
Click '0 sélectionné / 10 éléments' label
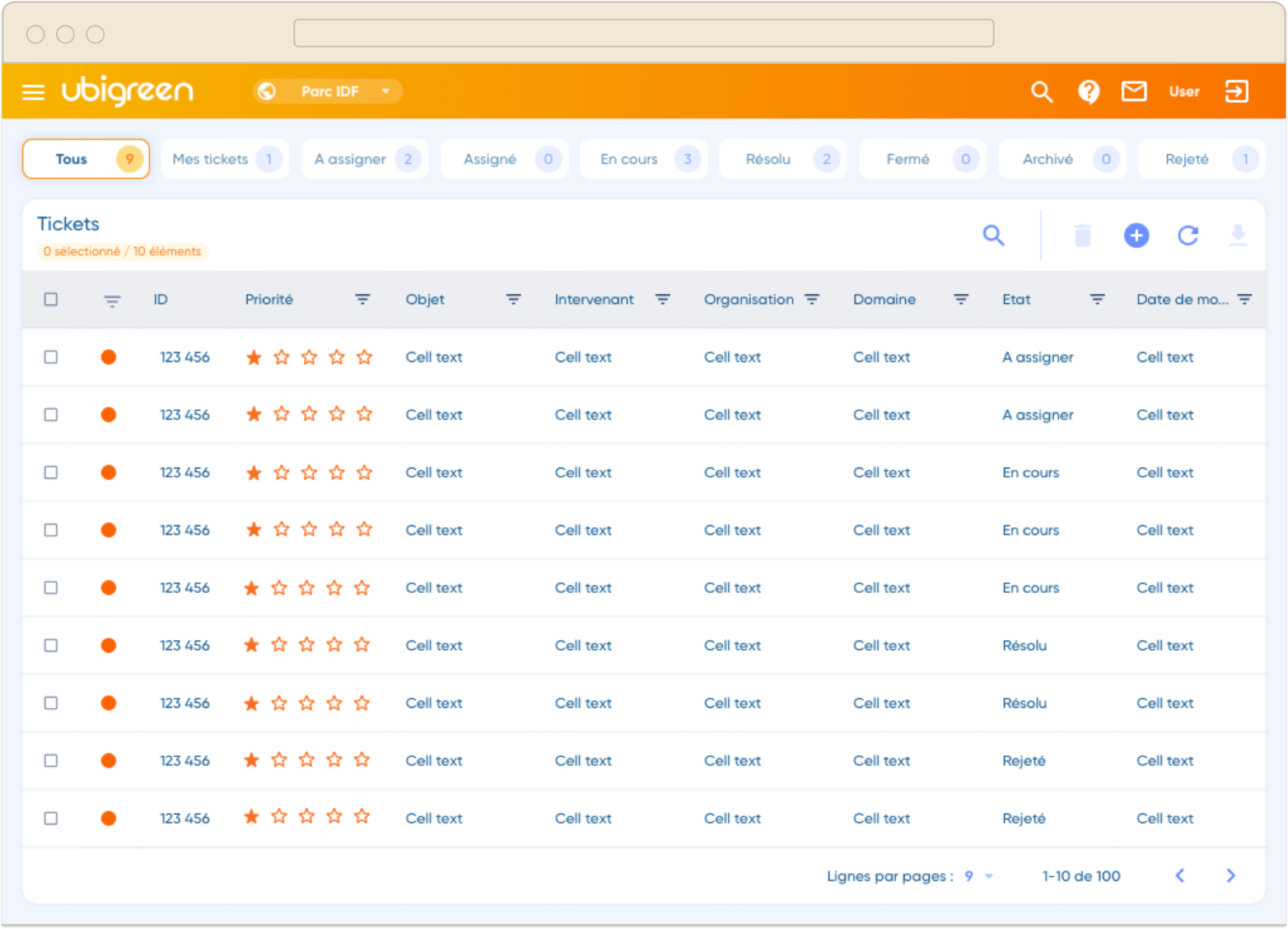tap(122, 251)
